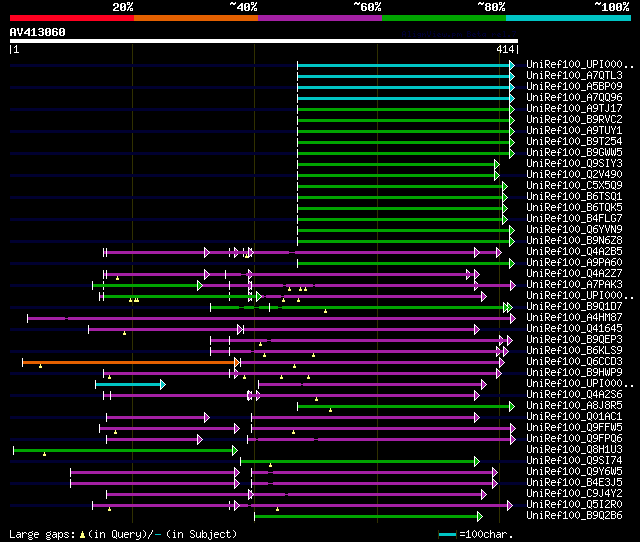Select the UniRef100_Q9Y6W5 label
This screenshot has height=542, width=640.
(x=574, y=472)
